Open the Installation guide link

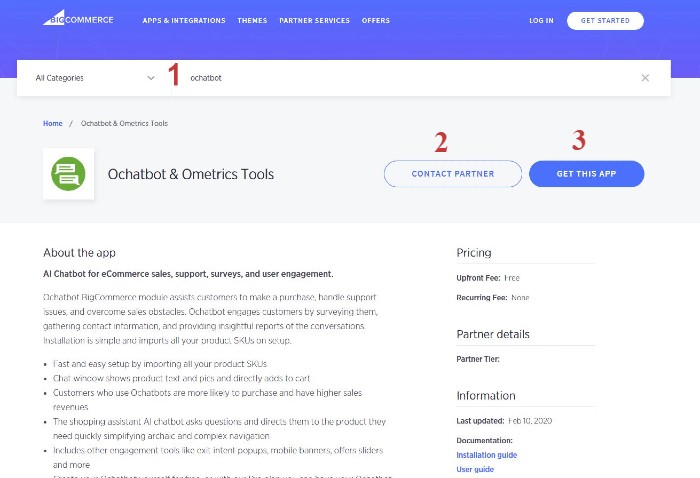[487, 455]
